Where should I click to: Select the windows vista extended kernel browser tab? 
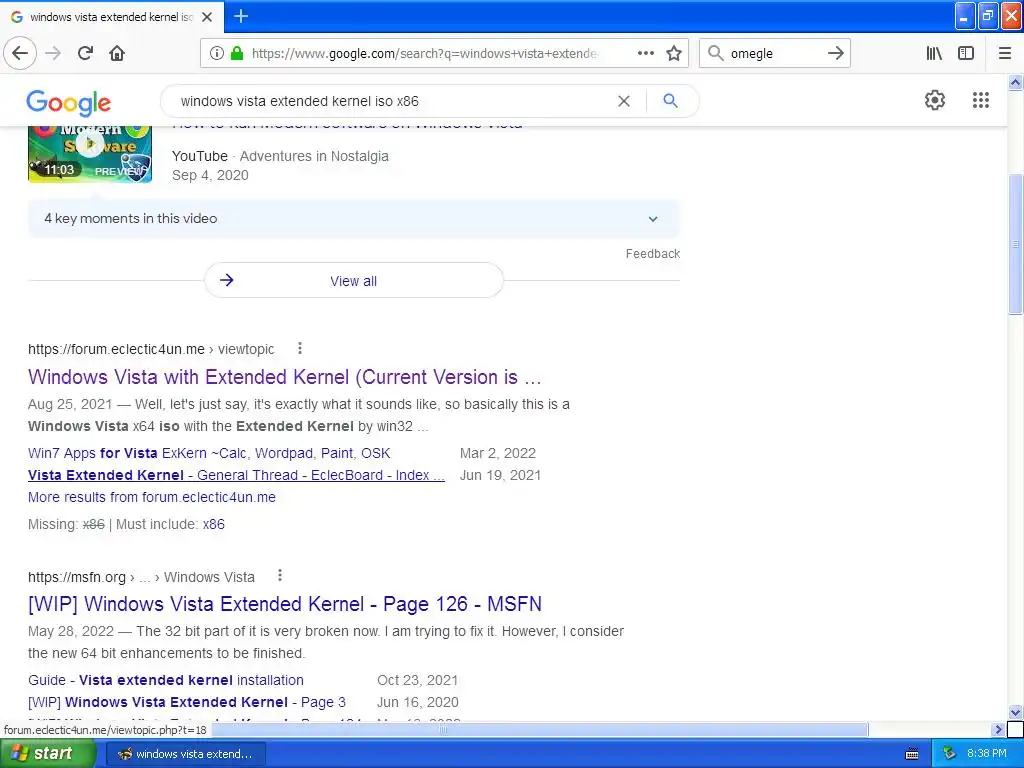112,17
